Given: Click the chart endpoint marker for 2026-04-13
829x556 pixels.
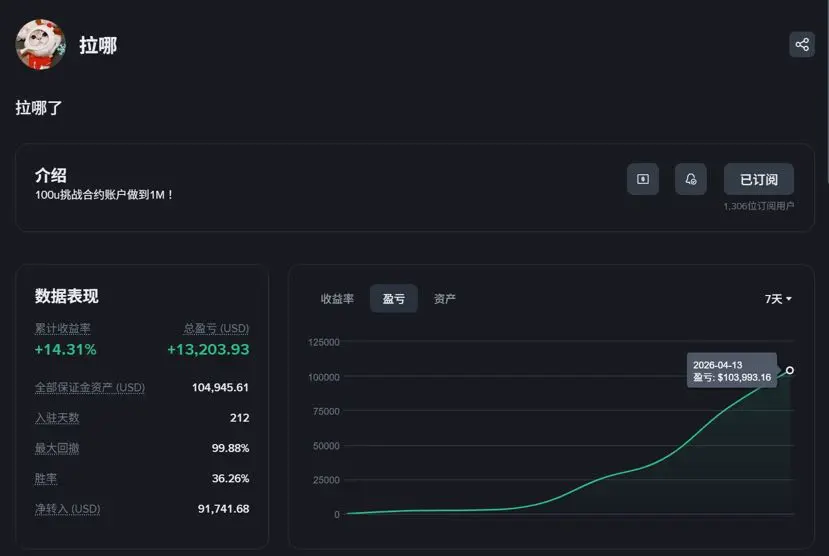Looking at the screenshot, I should point(789,370).
